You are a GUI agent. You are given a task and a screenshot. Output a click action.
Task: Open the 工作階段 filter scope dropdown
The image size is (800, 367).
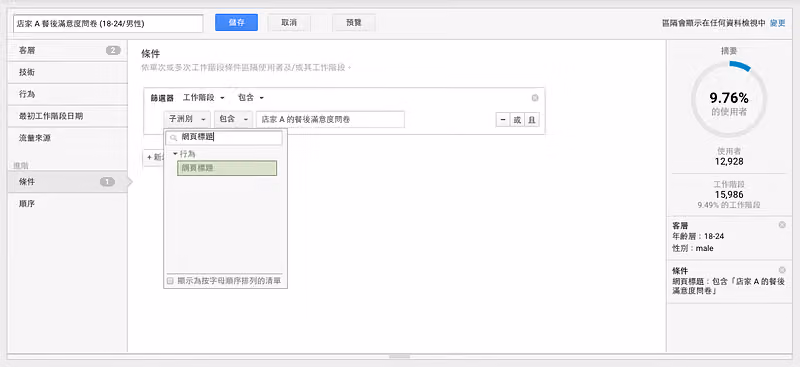coord(204,97)
